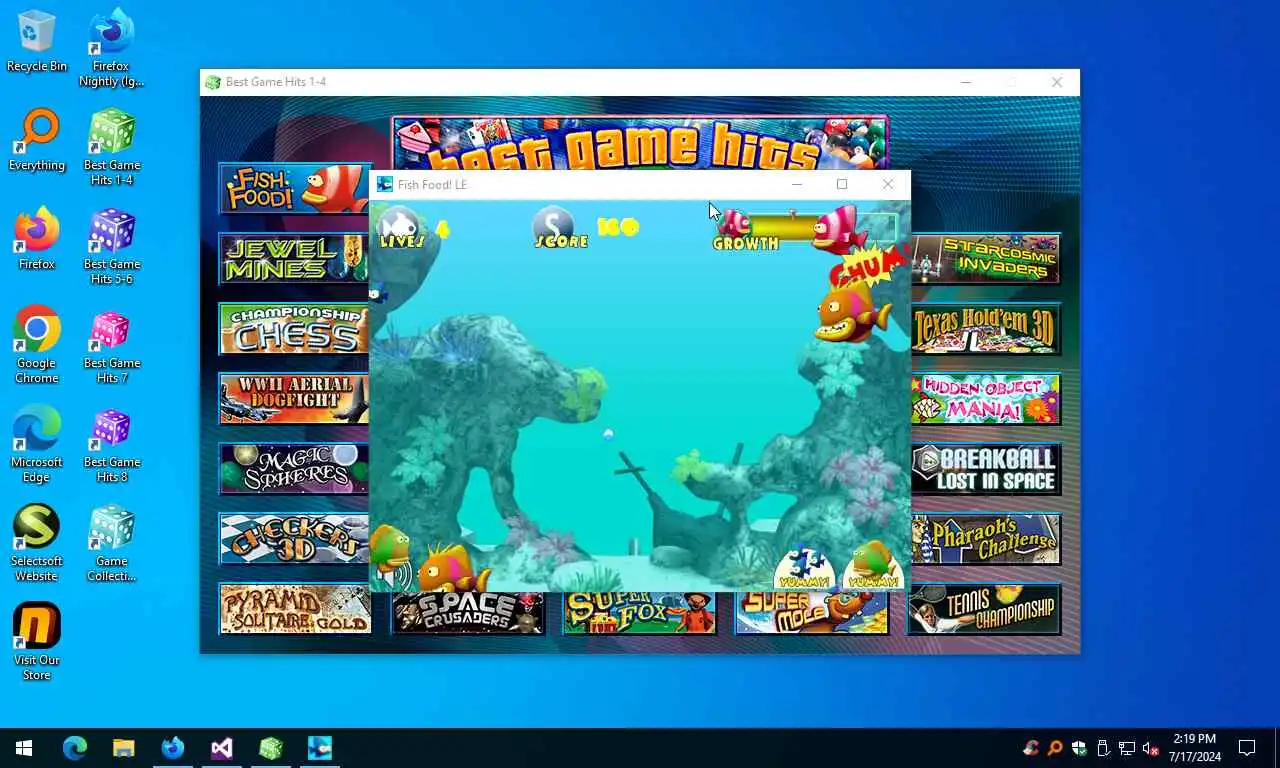Open the Windows Start menu

point(24,748)
